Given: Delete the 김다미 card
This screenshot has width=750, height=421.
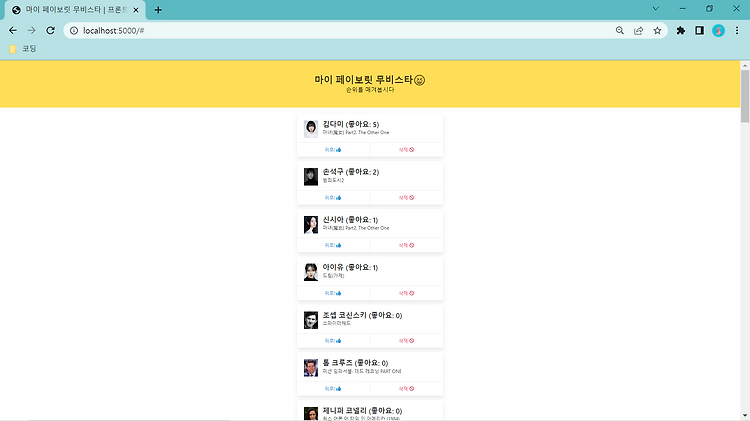Looking at the screenshot, I should coord(407,150).
